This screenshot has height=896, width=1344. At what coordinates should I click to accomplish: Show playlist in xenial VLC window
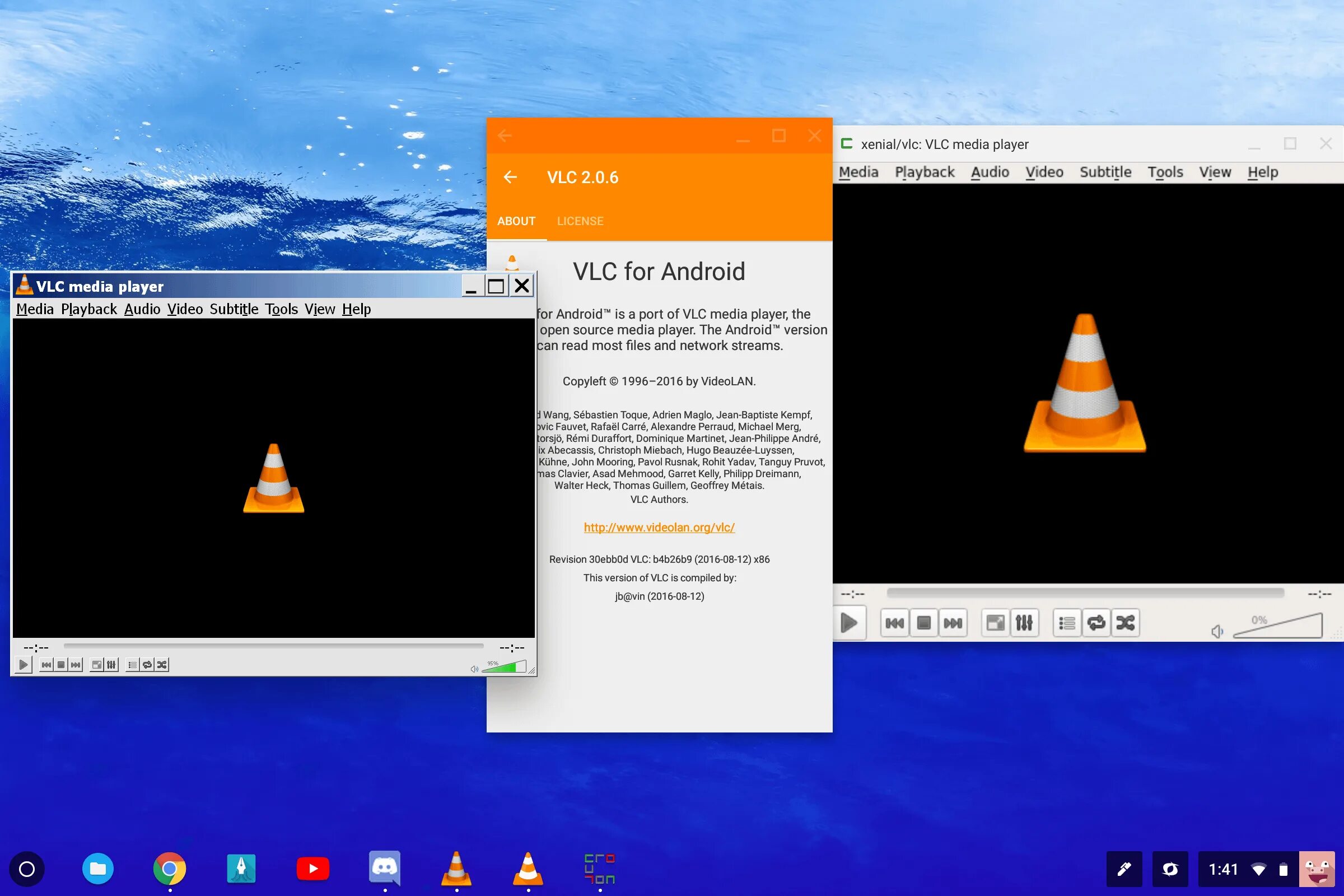coord(1066,622)
